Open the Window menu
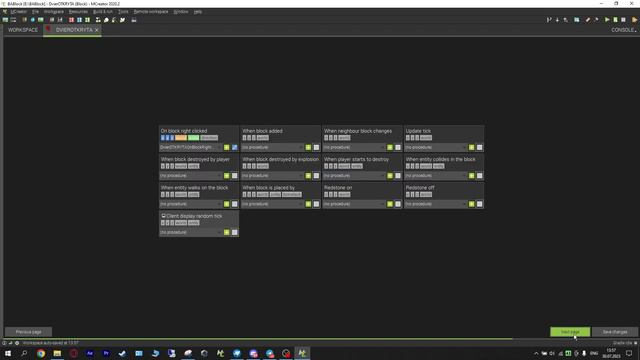The image size is (640, 360). pos(181,12)
